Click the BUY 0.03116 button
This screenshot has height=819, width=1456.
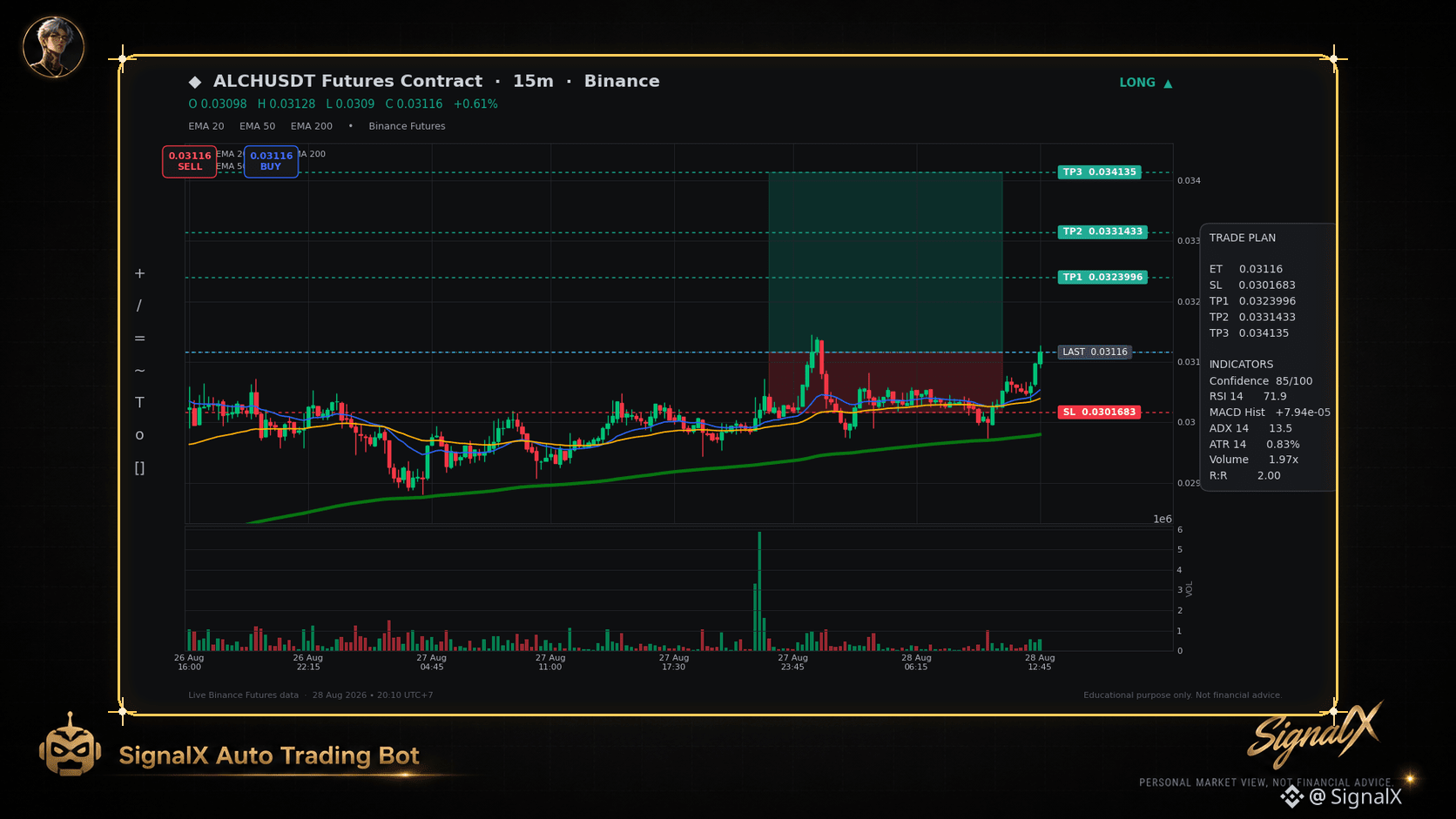[271, 161]
